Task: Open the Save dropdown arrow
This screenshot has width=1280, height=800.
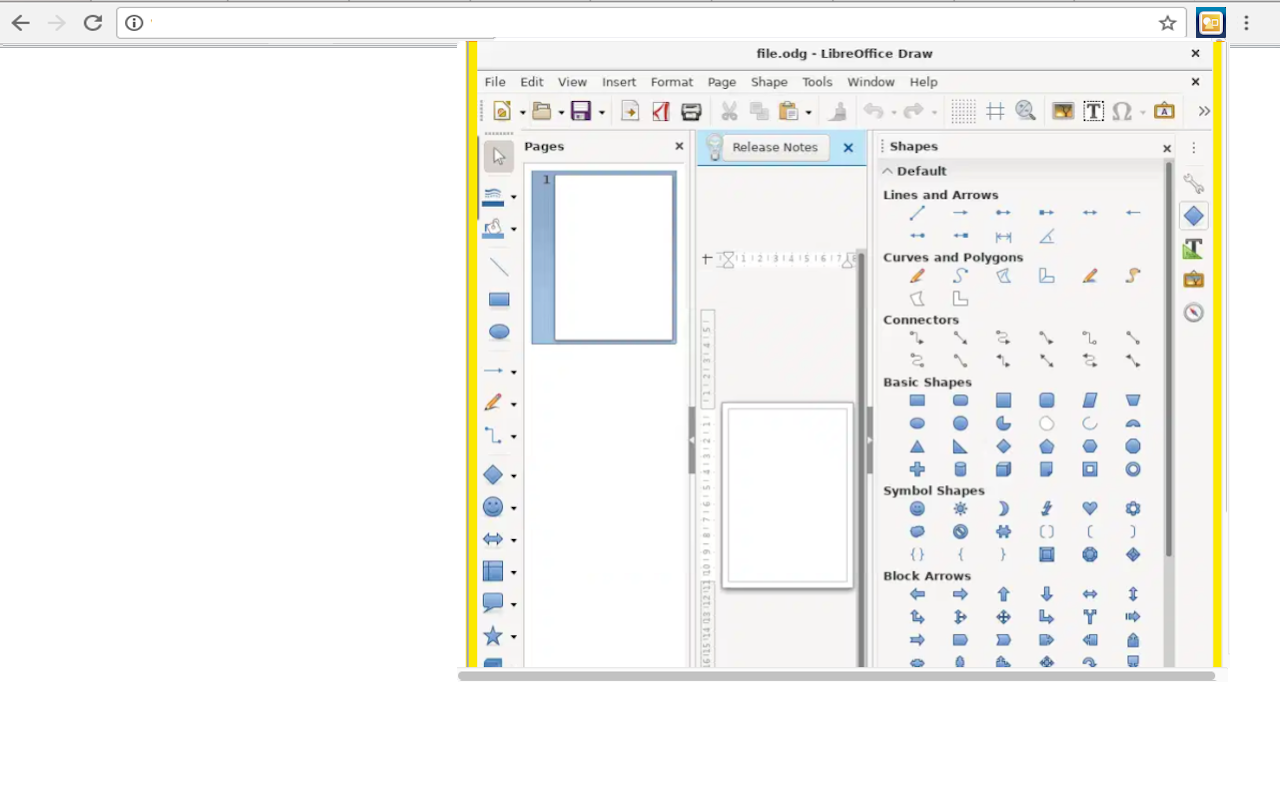Action: pyautogui.click(x=601, y=113)
